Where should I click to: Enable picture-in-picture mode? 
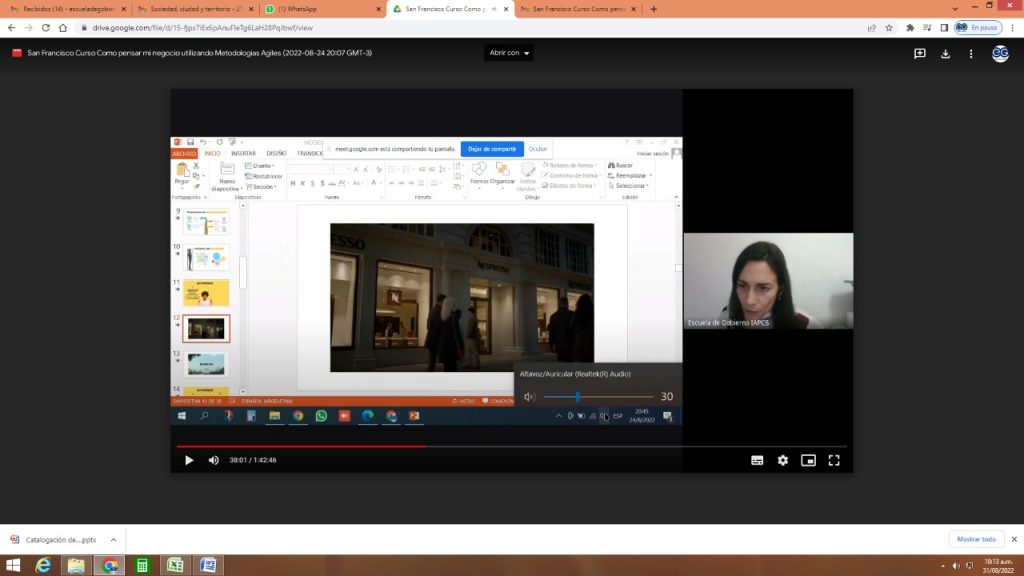(x=808, y=460)
